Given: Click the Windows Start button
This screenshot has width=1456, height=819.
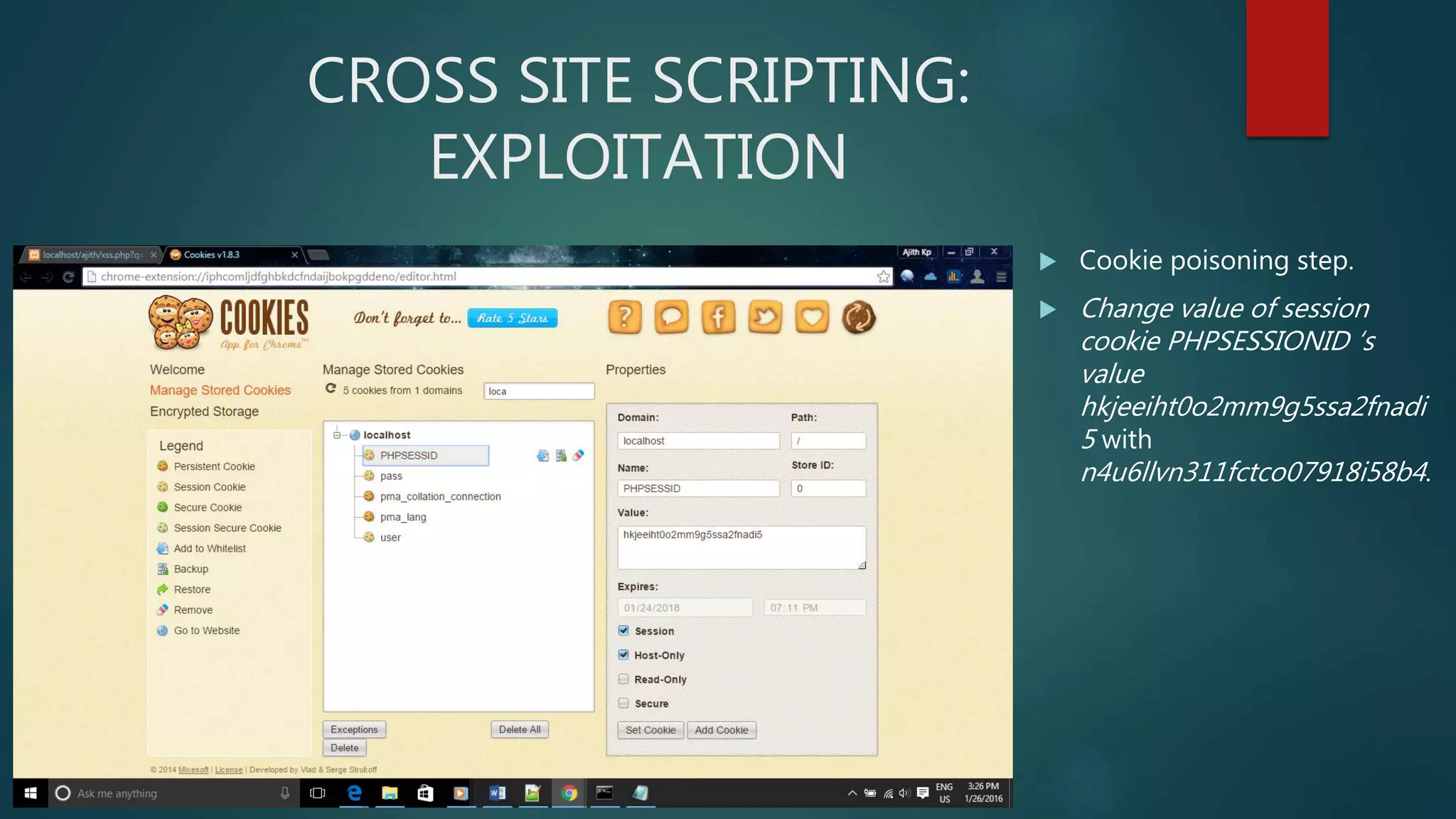Looking at the screenshot, I should click(31, 793).
